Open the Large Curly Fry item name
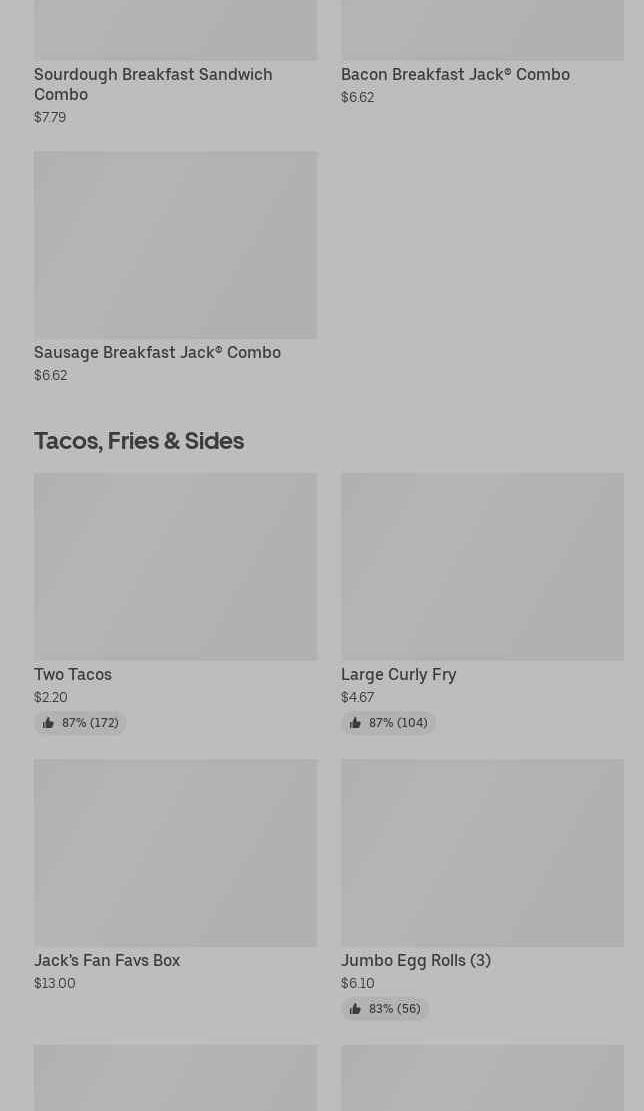Viewport: 644px width, 1111px height. pyautogui.click(x=398, y=674)
